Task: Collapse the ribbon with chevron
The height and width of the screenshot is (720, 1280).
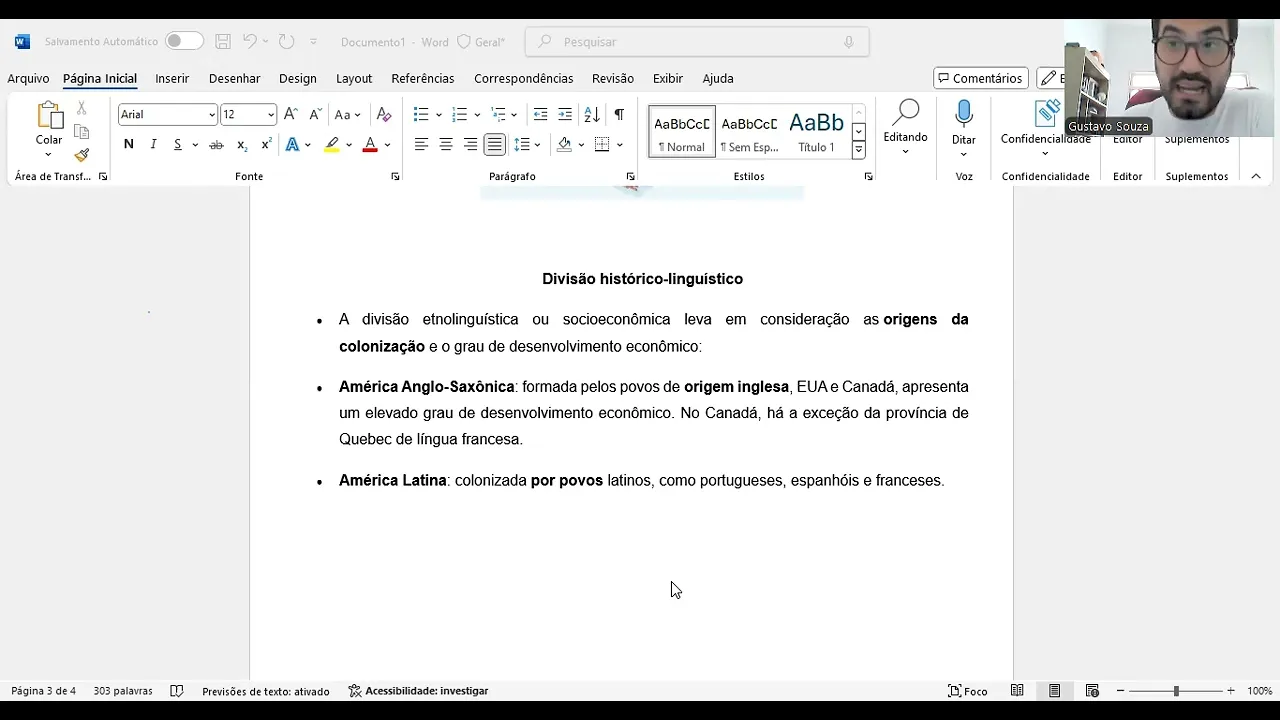Action: (x=1256, y=176)
